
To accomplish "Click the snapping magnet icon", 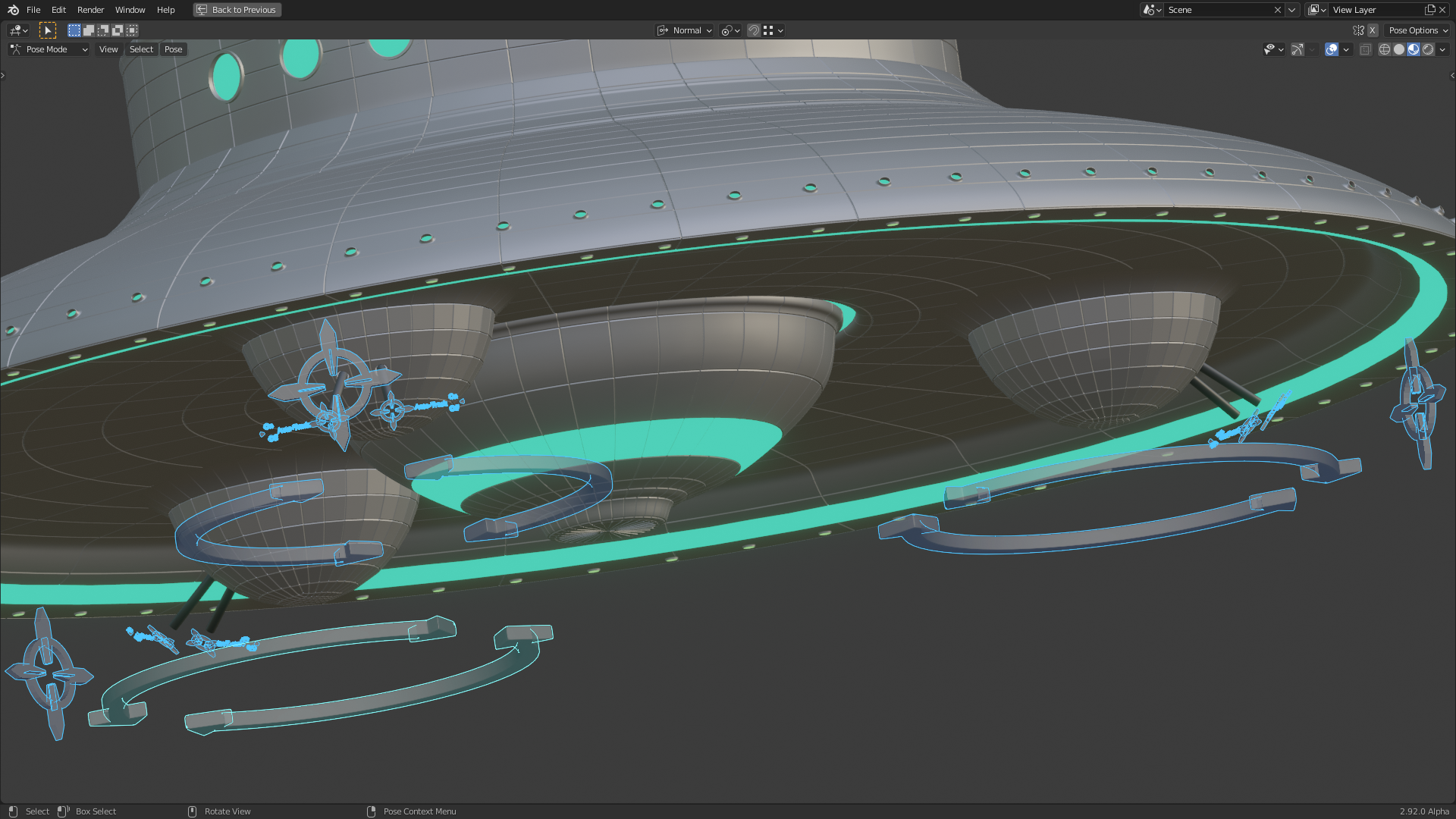I will [x=754, y=30].
